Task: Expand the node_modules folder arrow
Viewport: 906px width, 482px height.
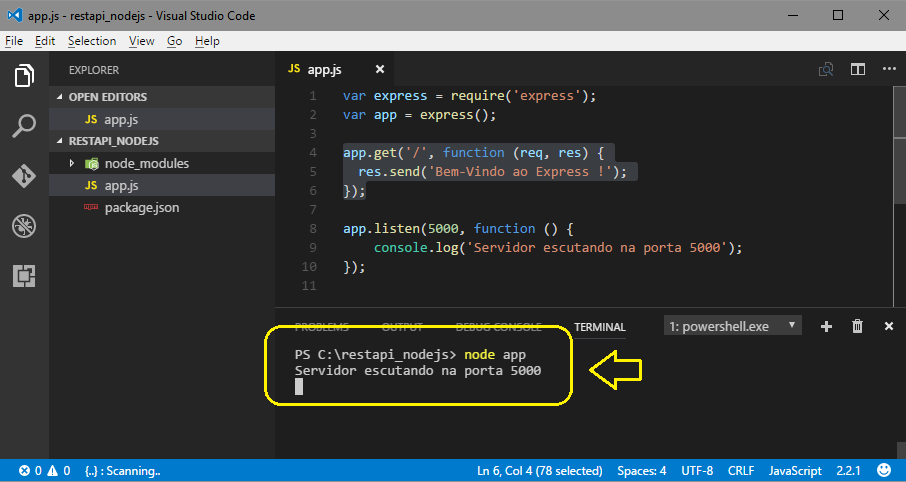Action: (71, 164)
